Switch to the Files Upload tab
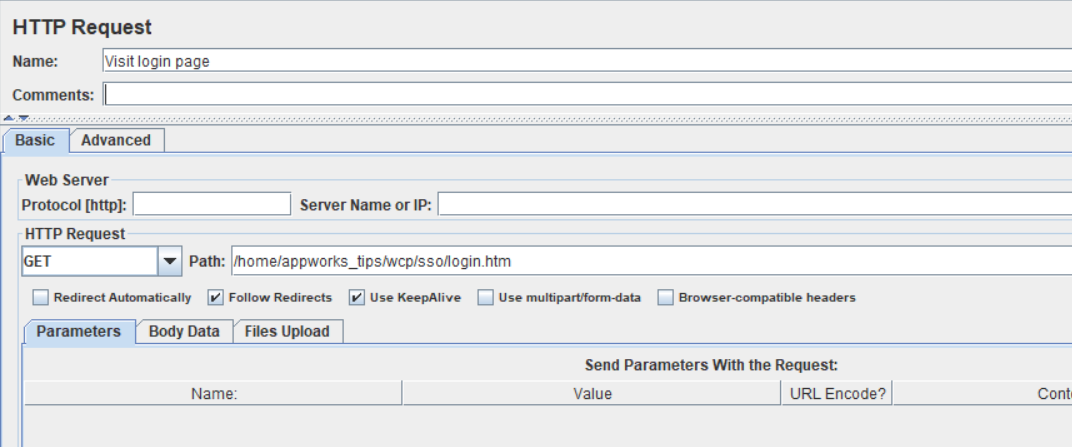Screen dimensions: 1072x447 [x=287, y=332]
